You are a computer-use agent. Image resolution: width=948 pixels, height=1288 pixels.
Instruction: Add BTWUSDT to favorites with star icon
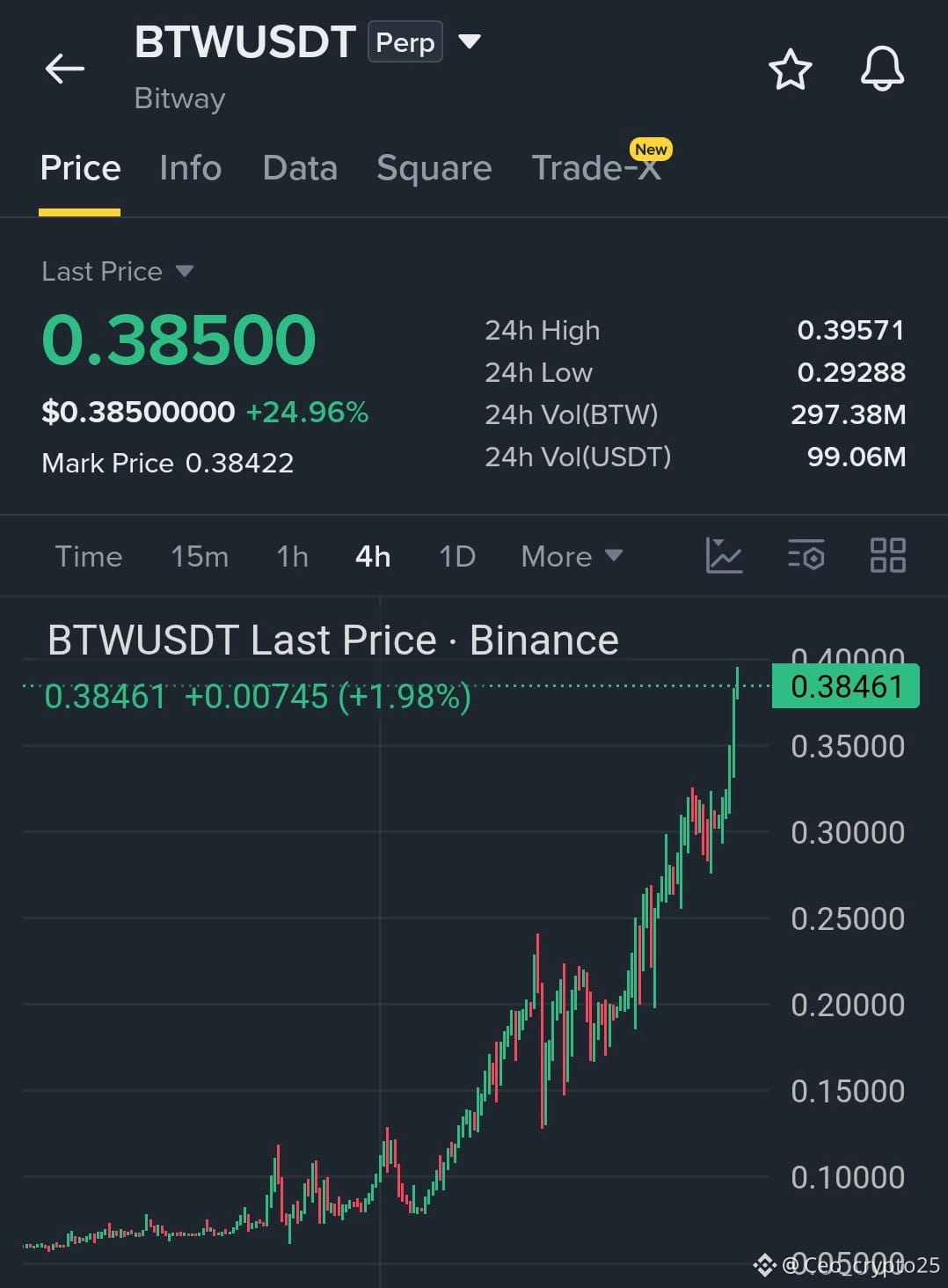790,70
